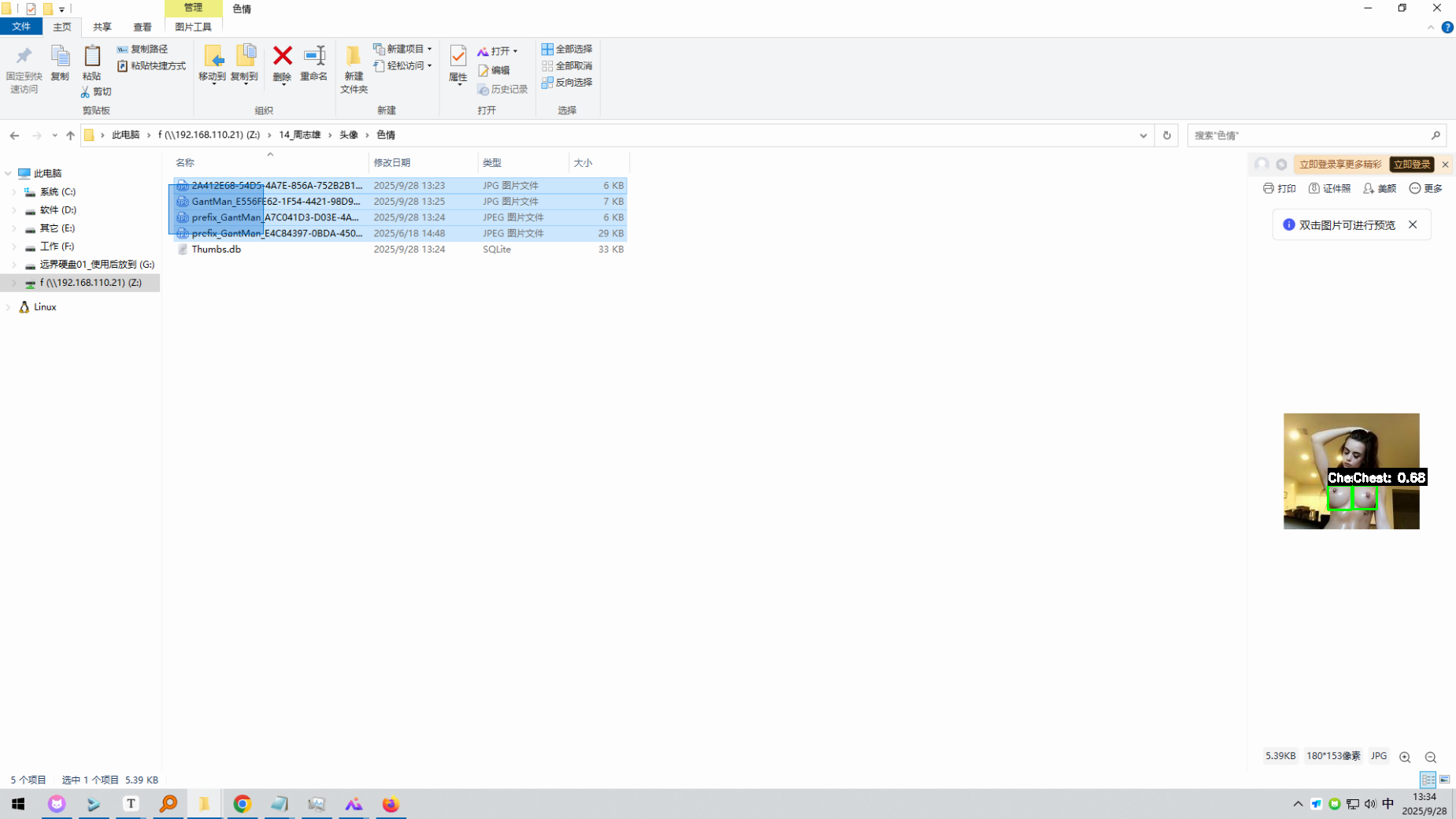1456x819 pixels.
Task: Click the New folder (新建文件夹) icon
Action: (354, 56)
